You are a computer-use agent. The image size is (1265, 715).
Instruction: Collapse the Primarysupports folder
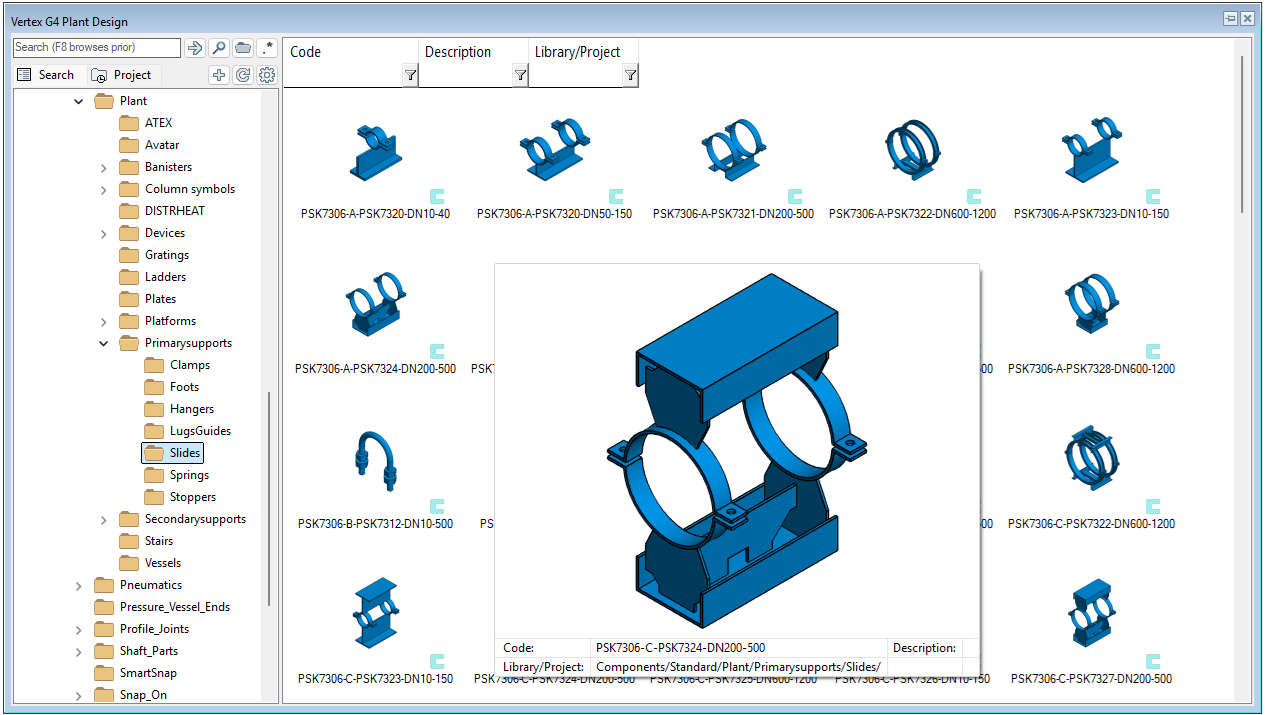coord(103,342)
